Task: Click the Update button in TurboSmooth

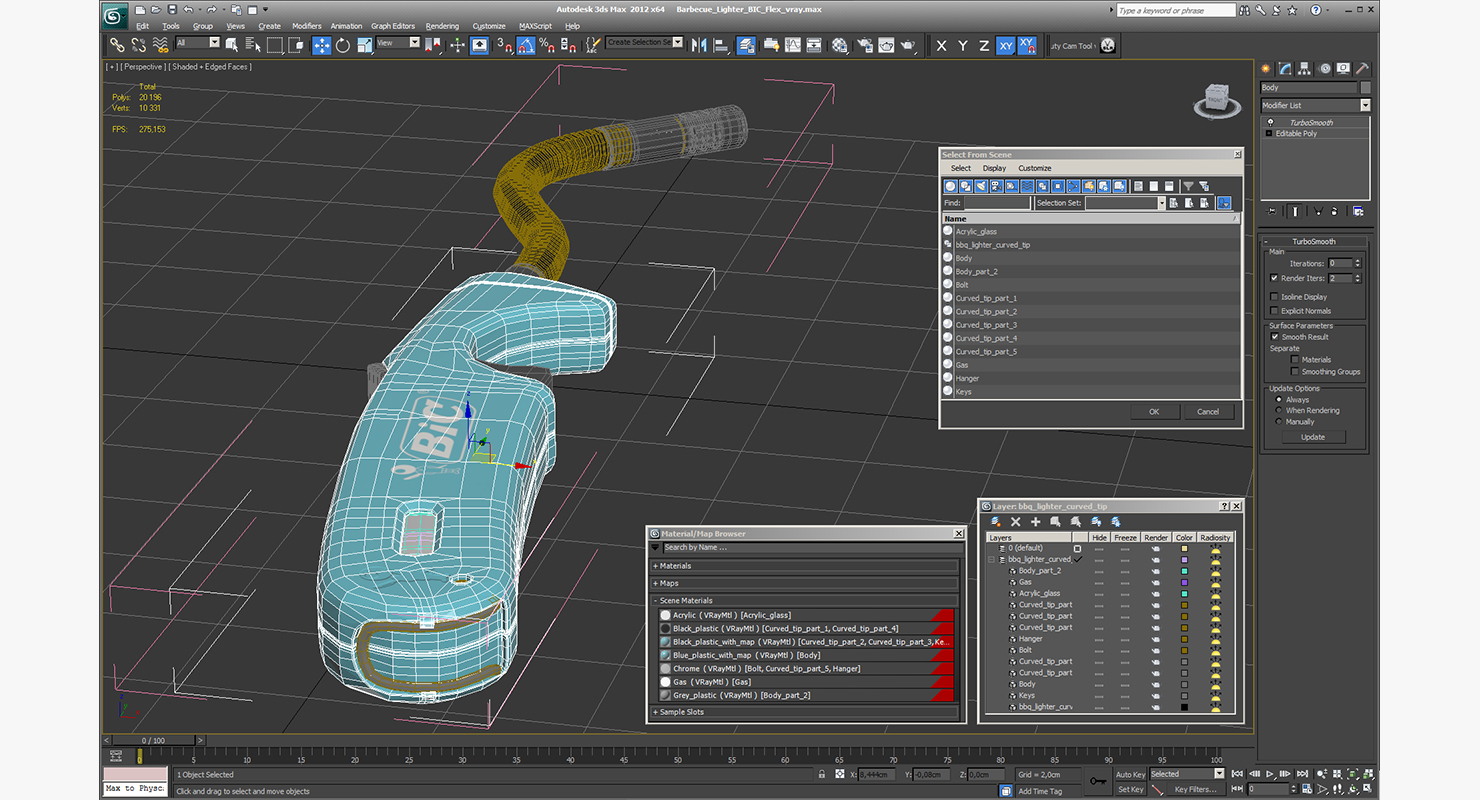Action: point(1313,437)
